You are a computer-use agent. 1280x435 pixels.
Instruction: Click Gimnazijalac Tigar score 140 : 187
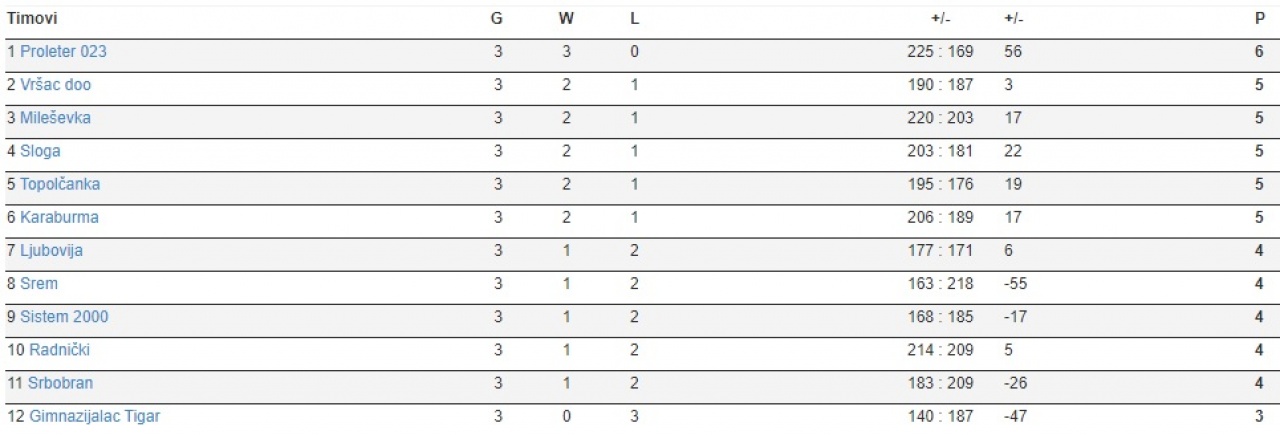pos(940,416)
